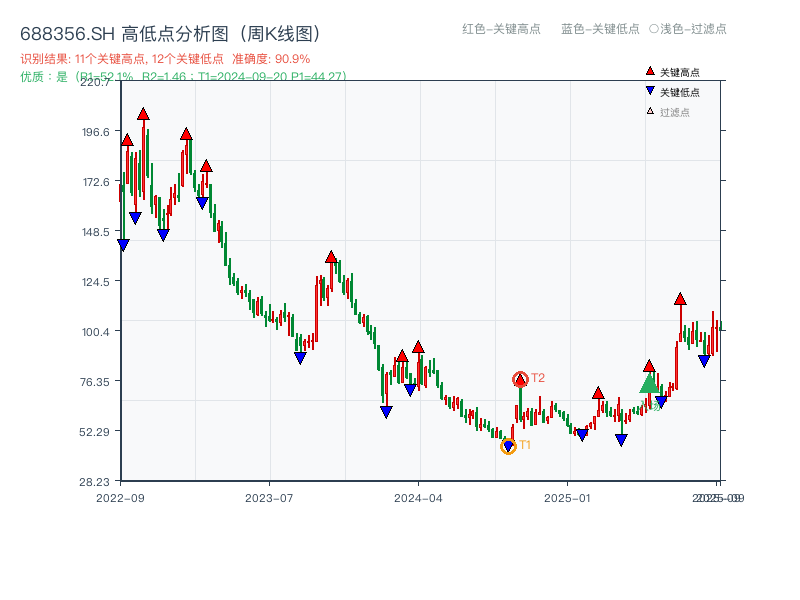Image resolution: width=800 pixels, height=600 pixels.
Task: Click the circled red triangle labeled T2
Action: click(521, 378)
